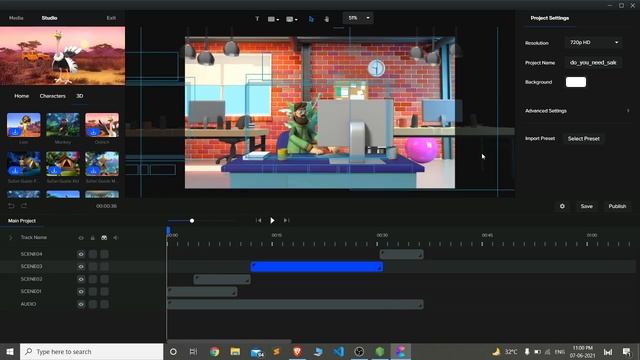The image size is (640, 360).
Task: Open the Background color swatch
Action: pos(576,82)
